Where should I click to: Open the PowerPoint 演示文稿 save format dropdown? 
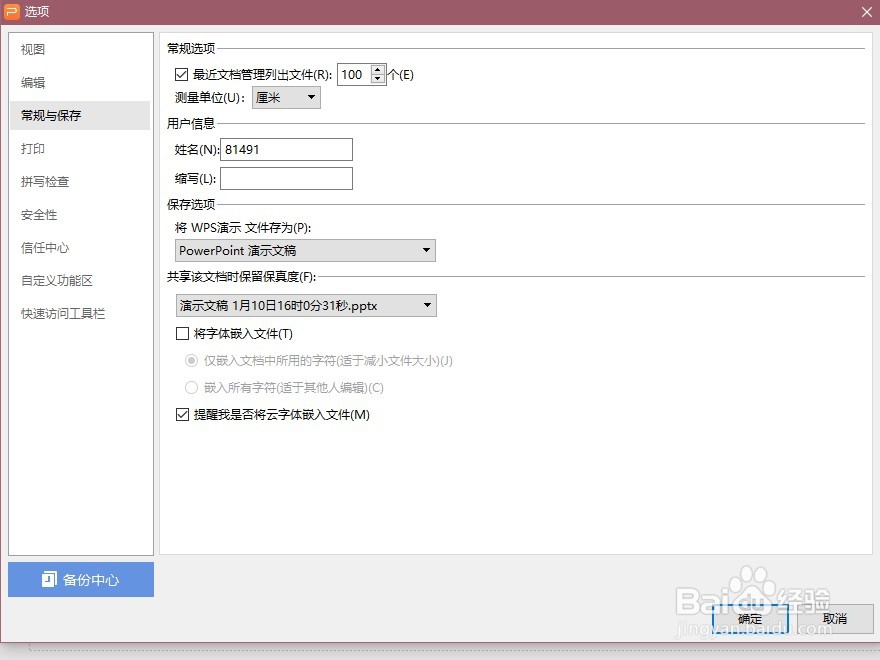pos(305,250)
